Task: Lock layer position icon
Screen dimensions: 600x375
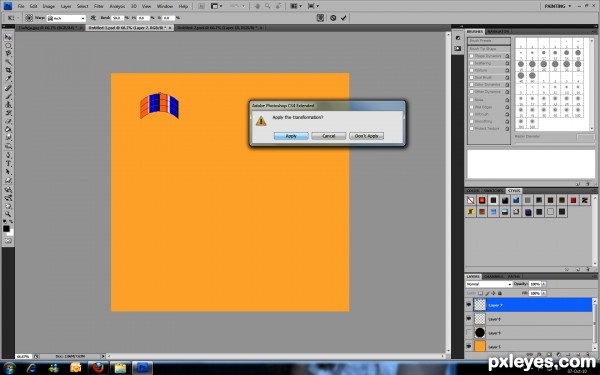Action: [x=493, y=293]
